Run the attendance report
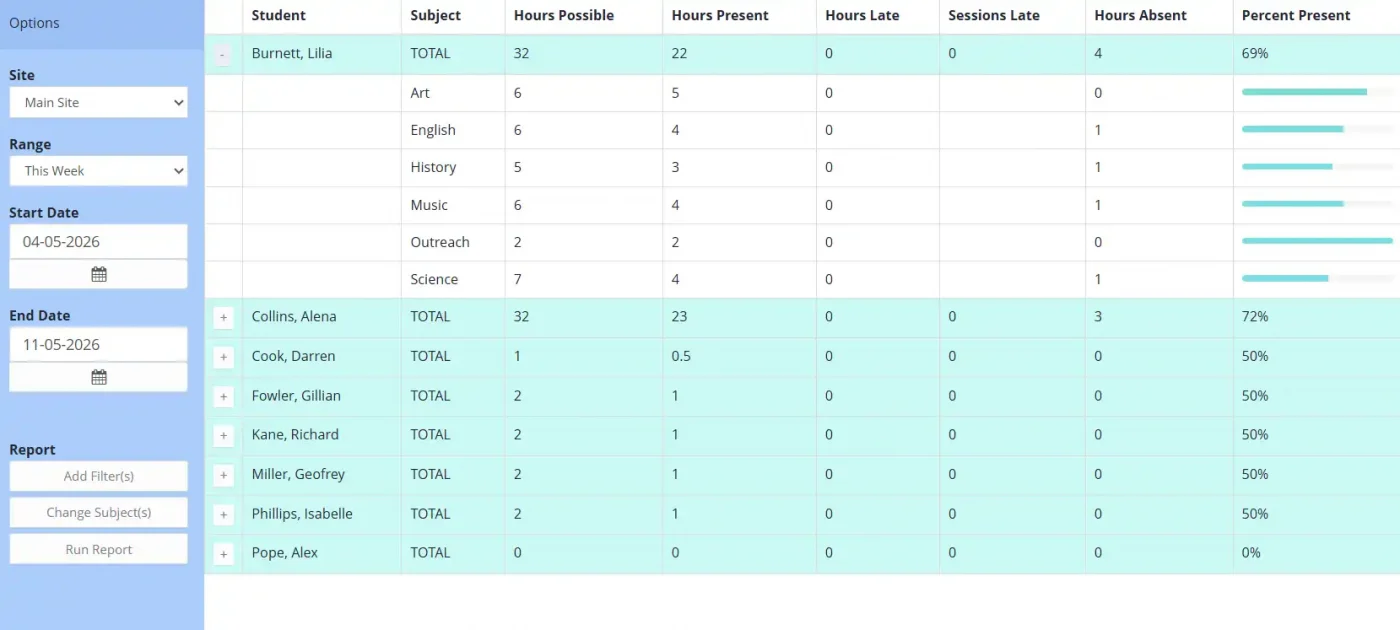1400x630 pixels. 98,549
